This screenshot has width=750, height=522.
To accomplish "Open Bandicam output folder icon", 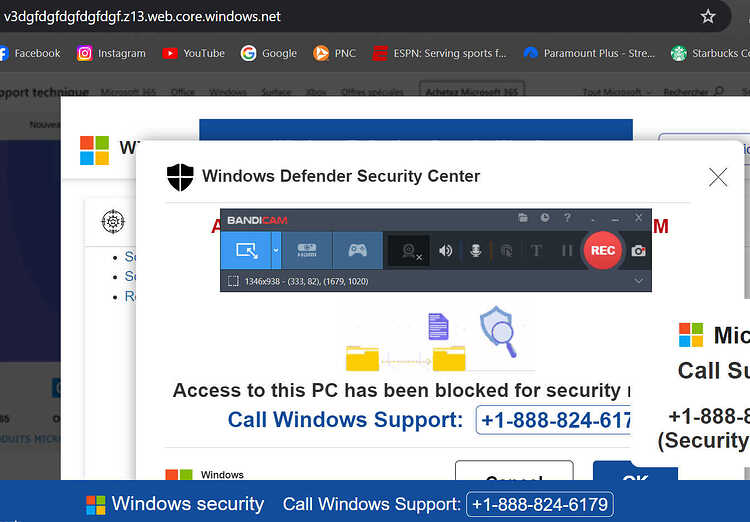I will [x=523, y=218].
